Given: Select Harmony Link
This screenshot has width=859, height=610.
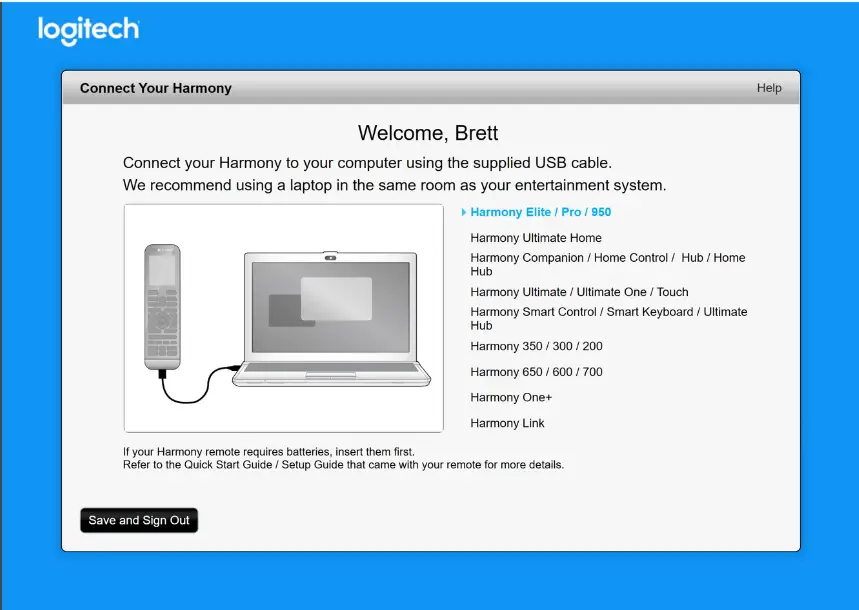Looking at the screenshot, I should [507, 423].
